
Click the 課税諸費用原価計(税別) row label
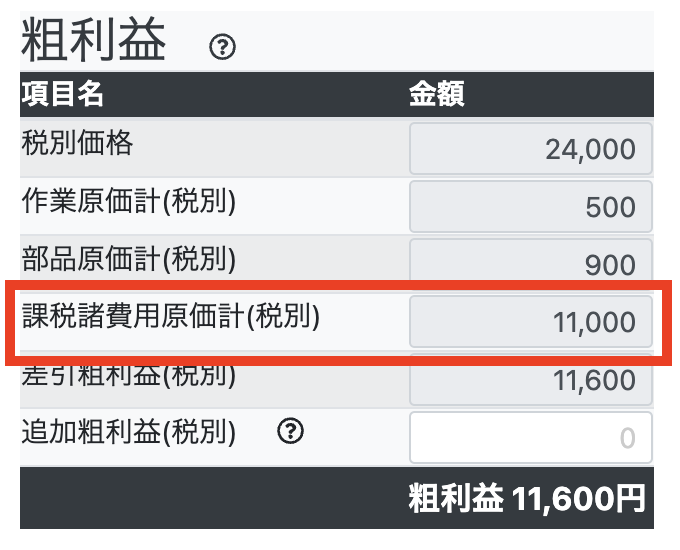click(x=170, y=317)
